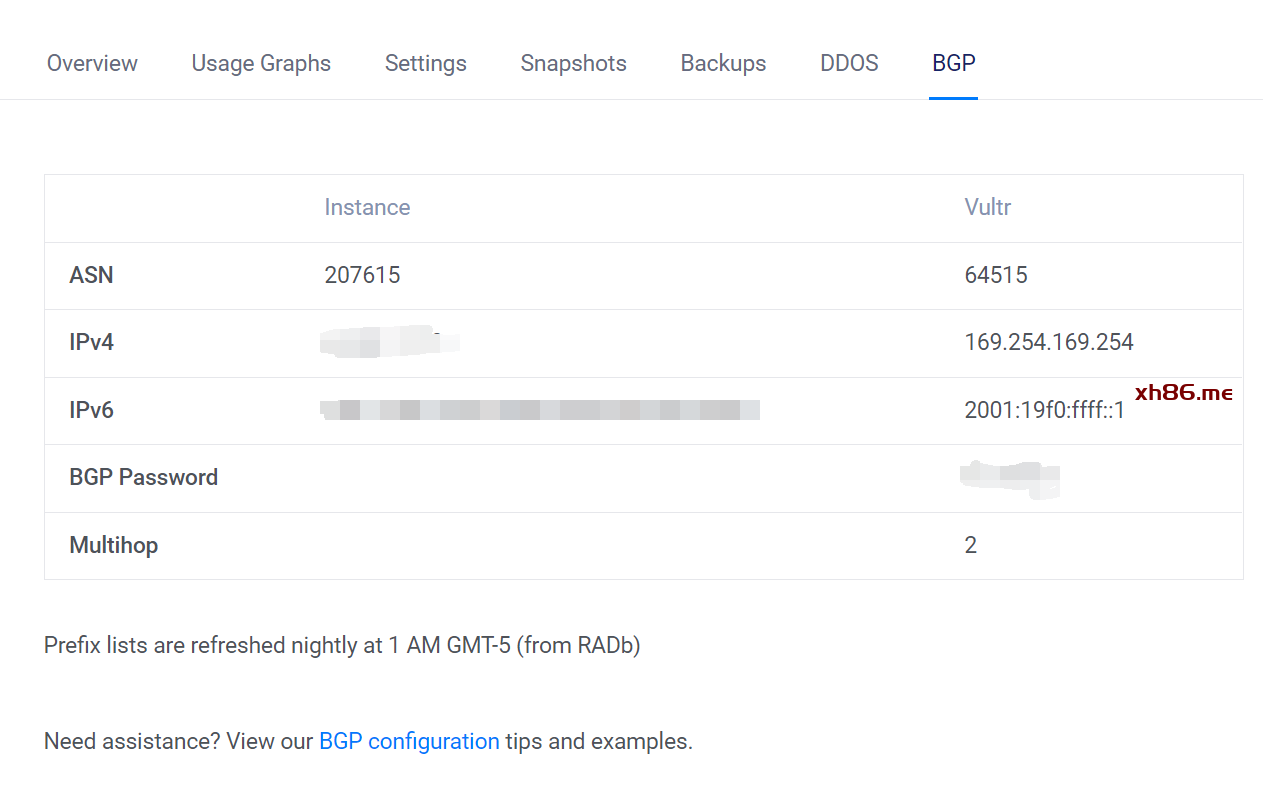Click the Instance ASN value 207615
The width and height of the screenshot is (1263, 800).
362,275
